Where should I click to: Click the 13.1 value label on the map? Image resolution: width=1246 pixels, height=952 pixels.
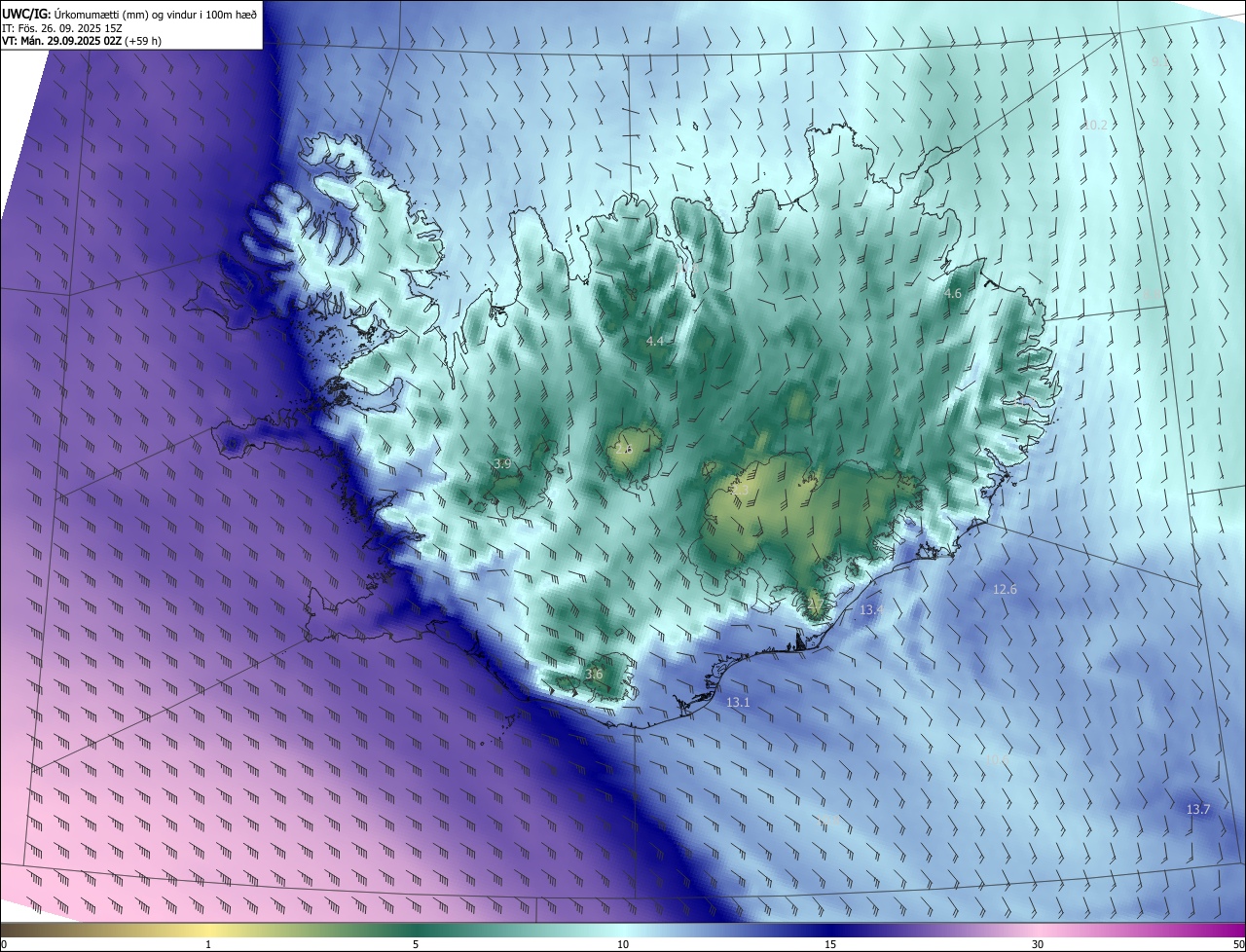[738, 702]
